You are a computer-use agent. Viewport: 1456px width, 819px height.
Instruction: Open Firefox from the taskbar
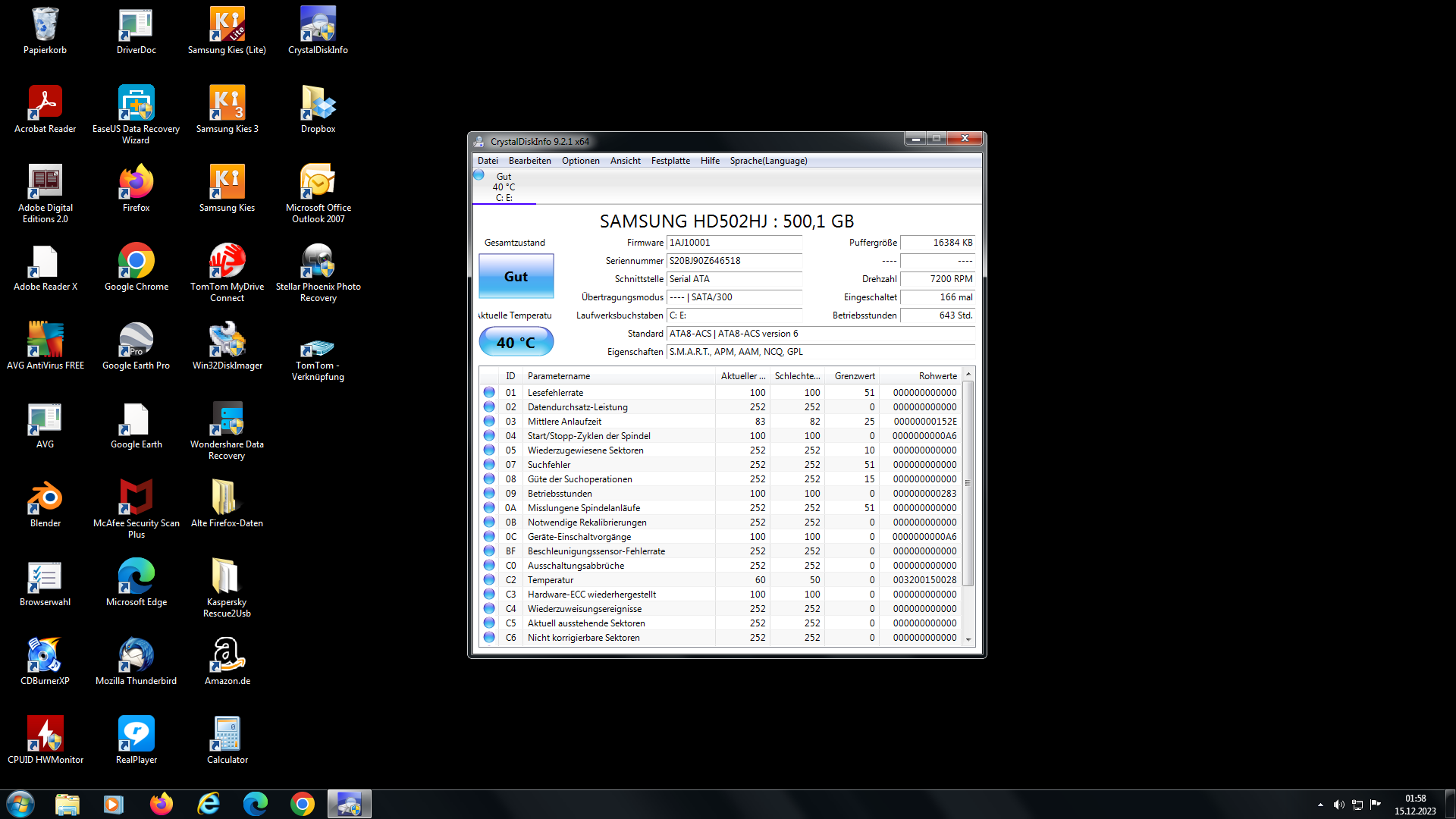pos(161,804)
